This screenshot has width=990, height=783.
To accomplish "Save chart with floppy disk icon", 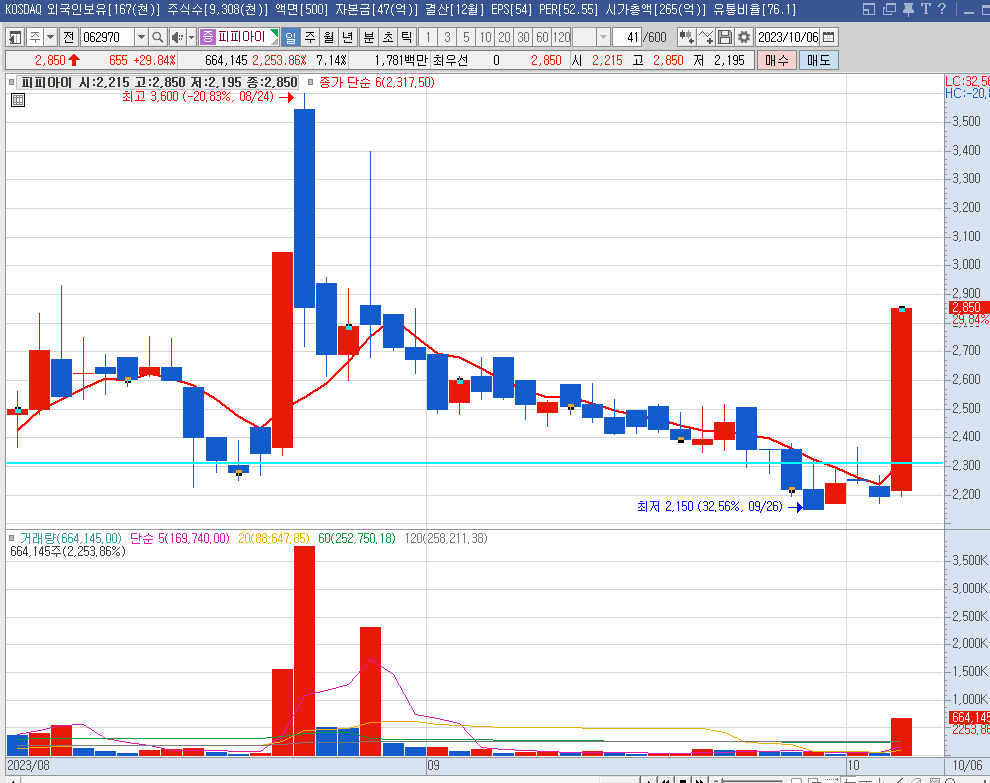I will pos(725,37).
